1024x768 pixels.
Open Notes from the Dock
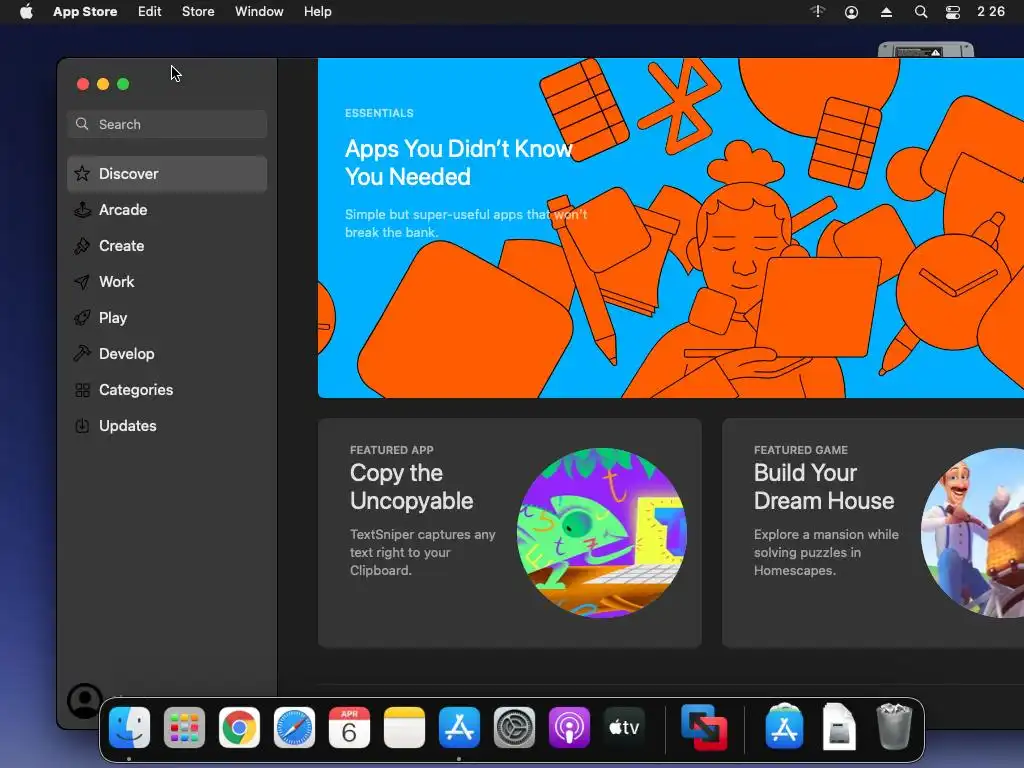coord(404,727)
